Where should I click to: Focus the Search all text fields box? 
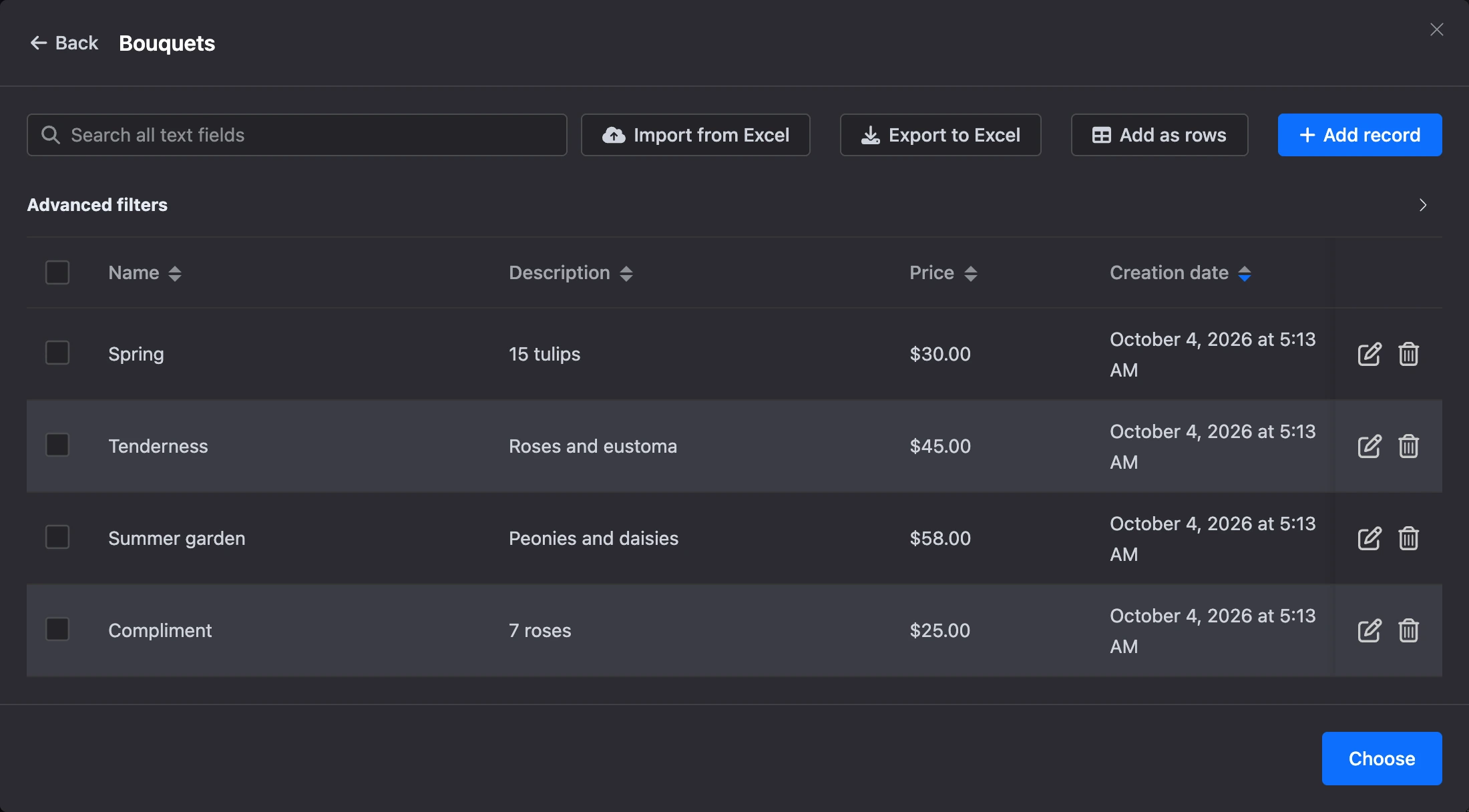pyautogui.click(x=297, y=135)
